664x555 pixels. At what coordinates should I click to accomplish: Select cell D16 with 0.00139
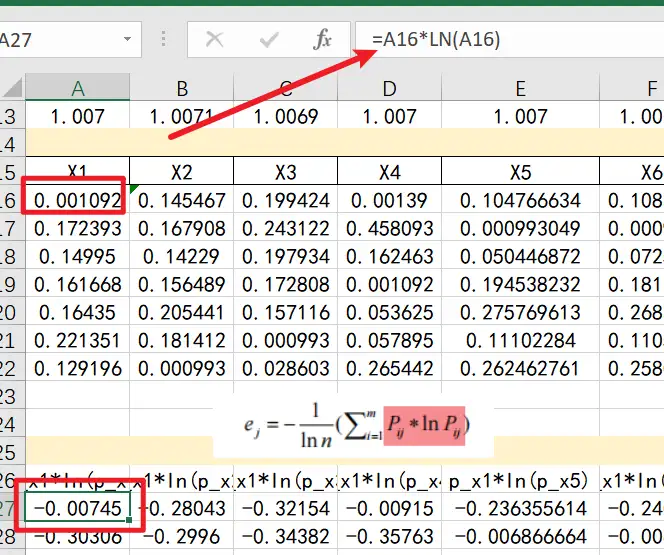[390, 200]
